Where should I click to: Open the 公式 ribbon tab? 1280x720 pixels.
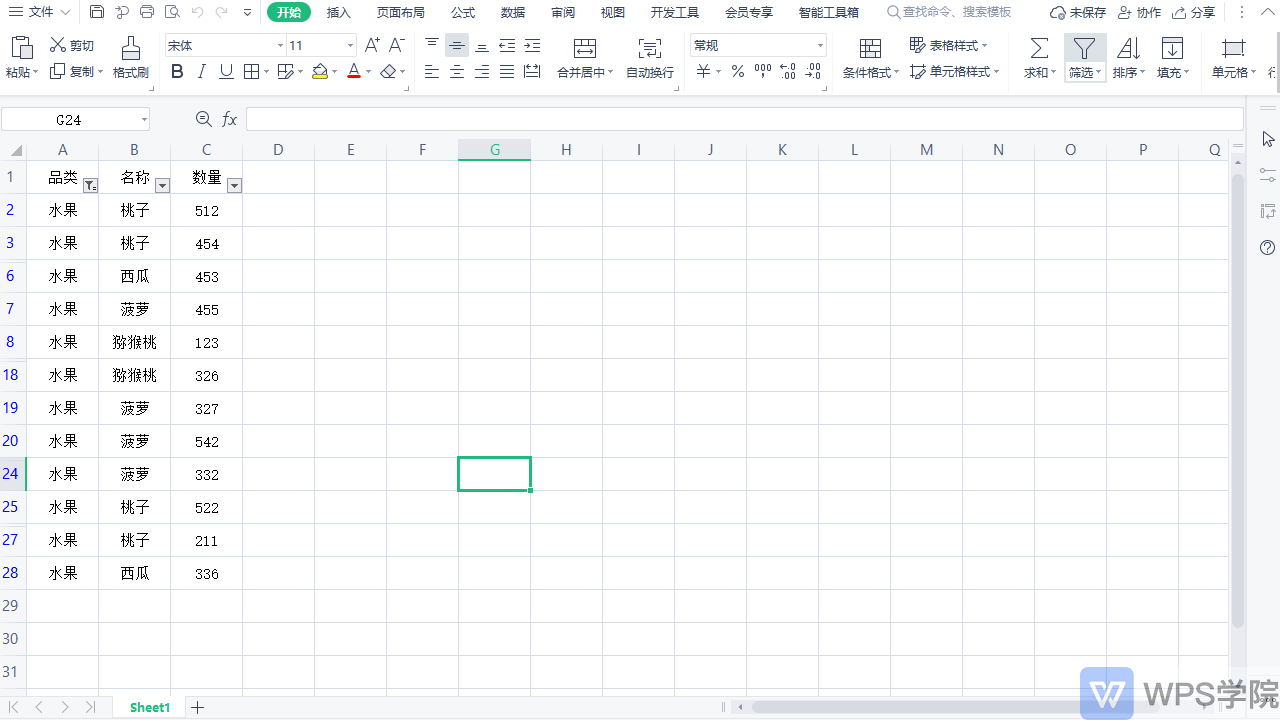pos(463,12)
